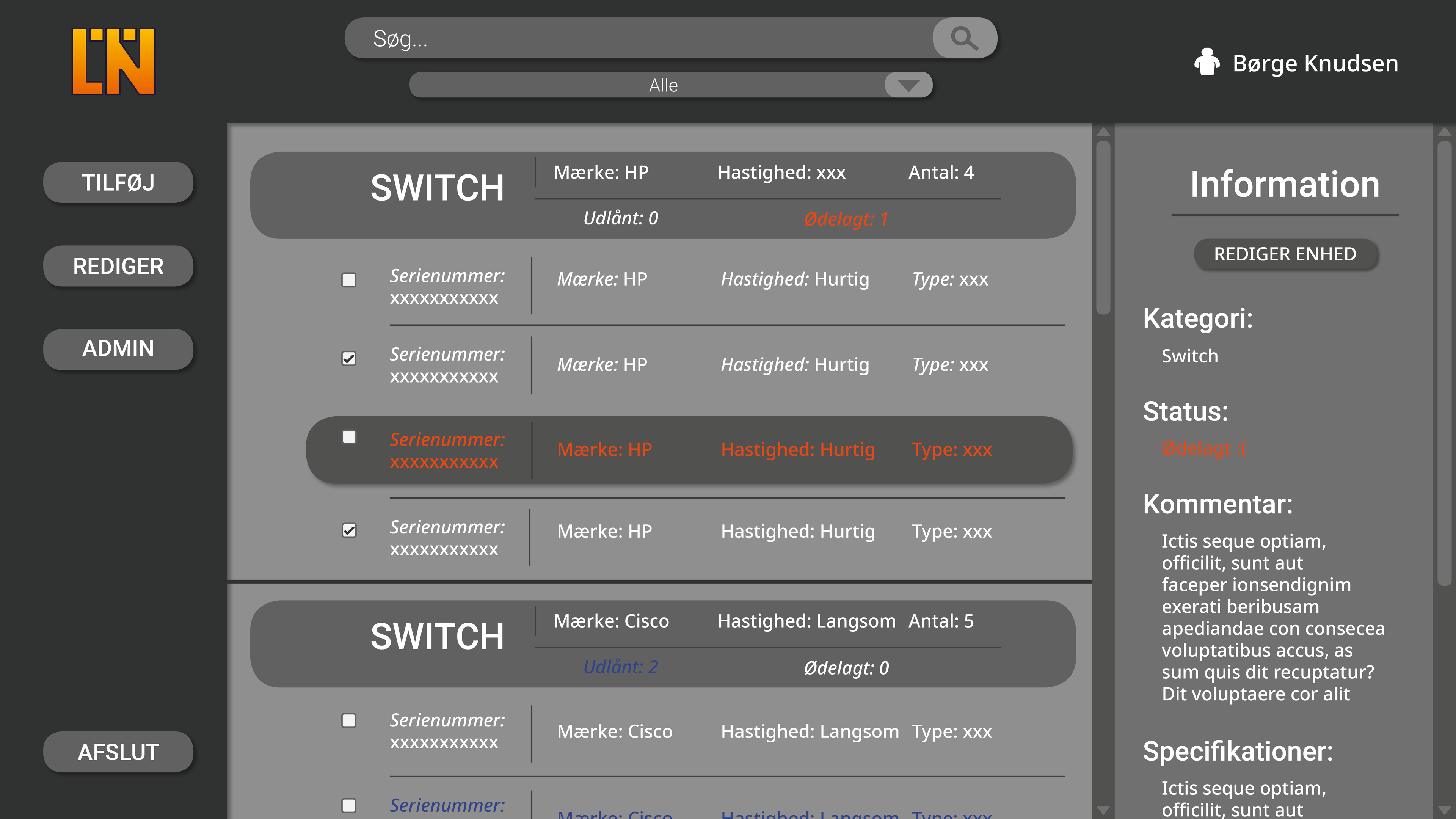1456x819 pixels.
Task: Click the magnifying glass search button
Action: point(964,38)
